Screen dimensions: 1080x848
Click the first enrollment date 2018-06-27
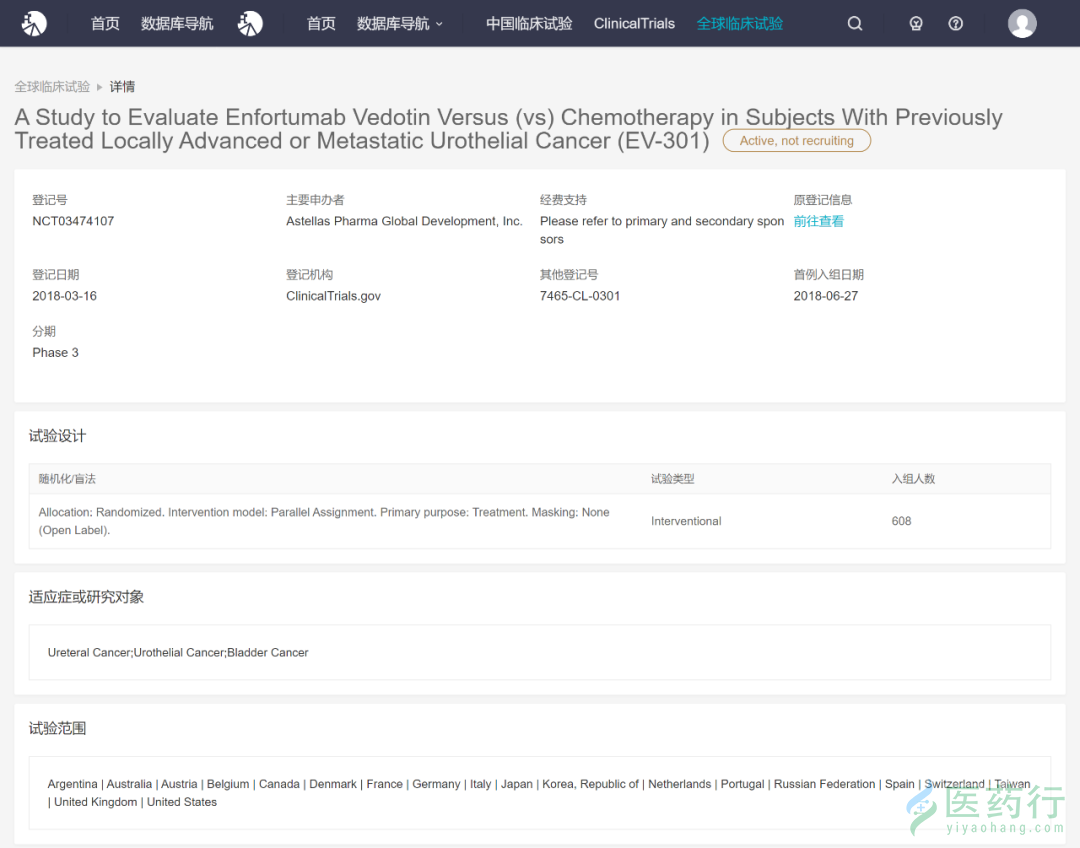coord(826,296)
